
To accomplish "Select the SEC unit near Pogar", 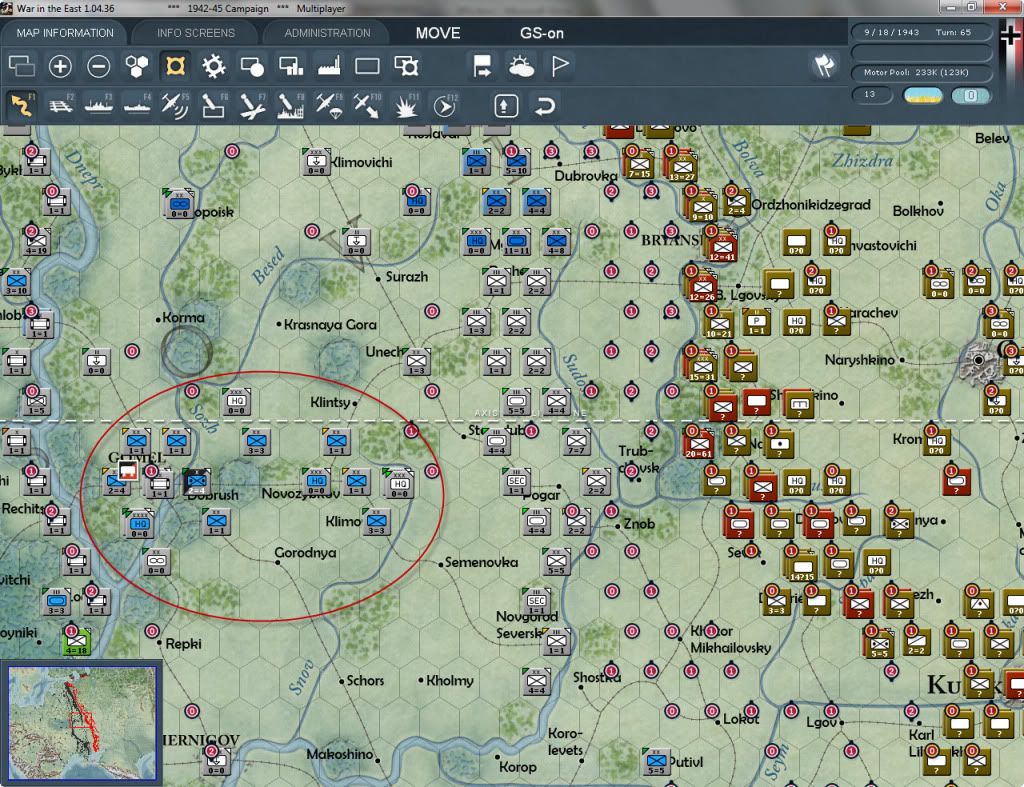I will click(x=517, y=482).
